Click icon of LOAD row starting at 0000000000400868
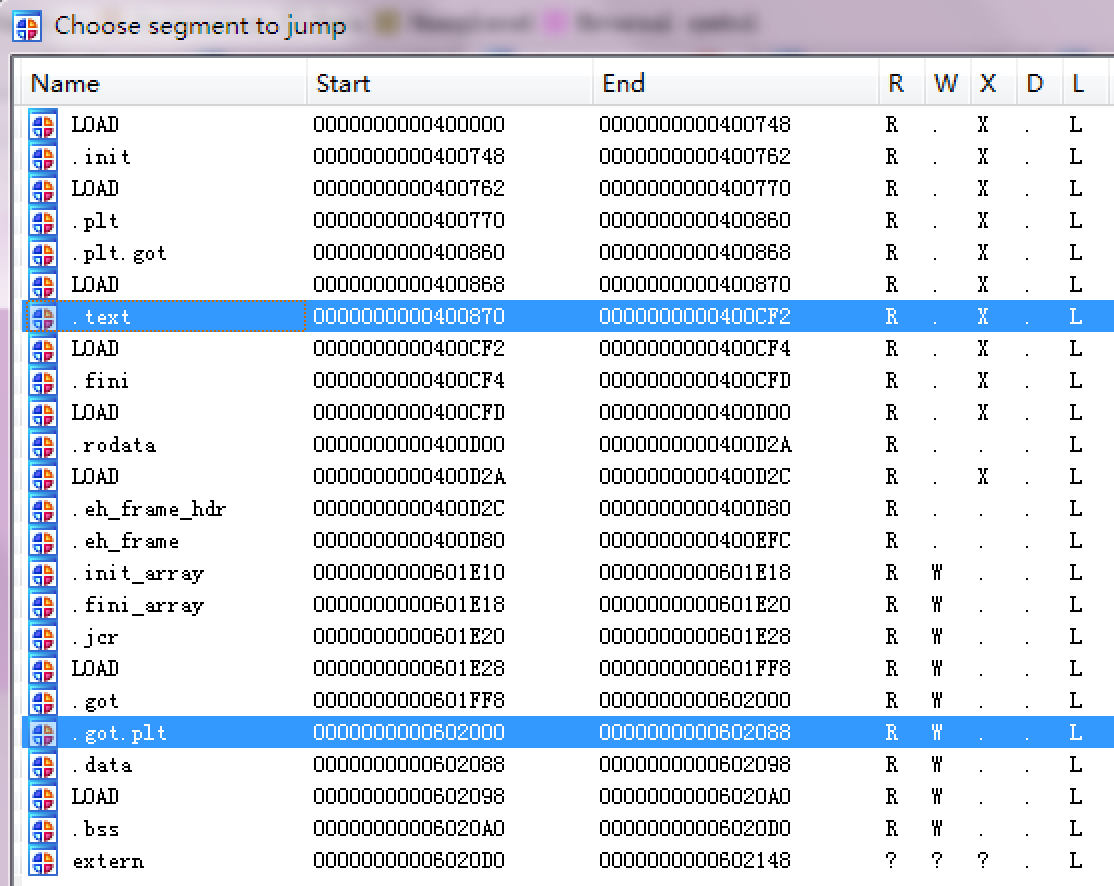This screenshot has height=886, width=1114. [43, 285]
